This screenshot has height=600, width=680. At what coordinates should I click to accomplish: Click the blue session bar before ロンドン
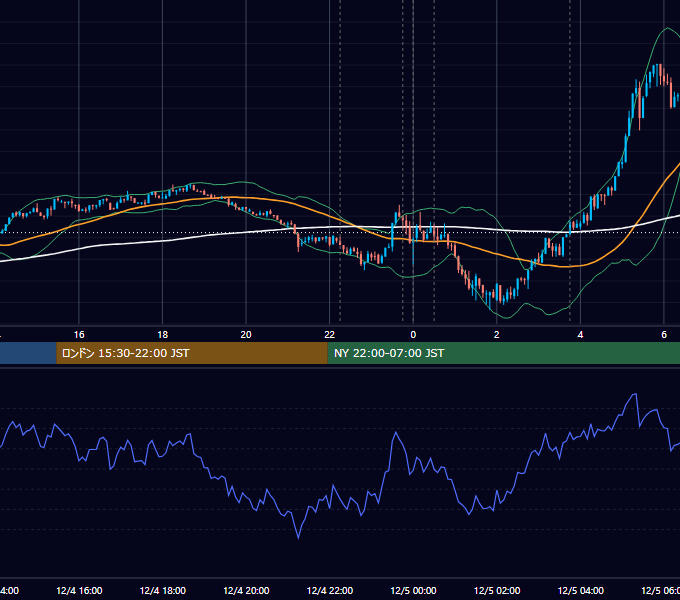(x=28, y=353)
